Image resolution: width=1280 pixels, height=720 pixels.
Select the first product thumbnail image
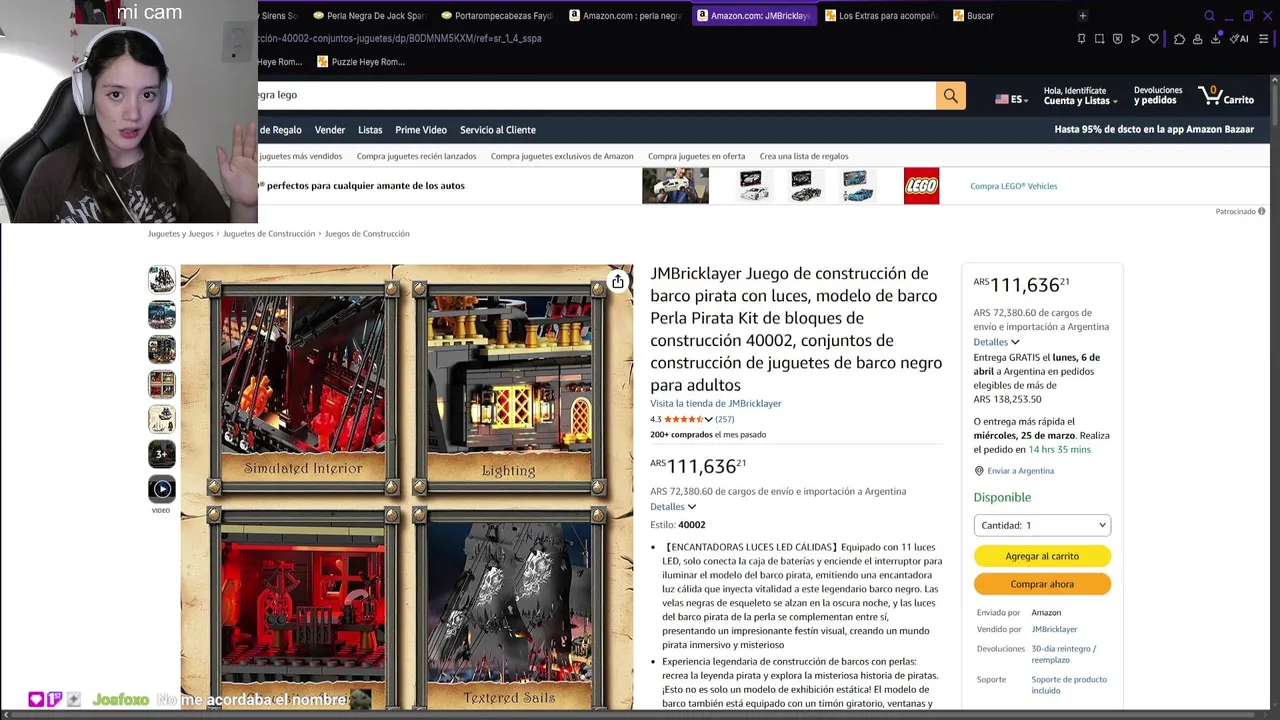(x=161, y=279)
